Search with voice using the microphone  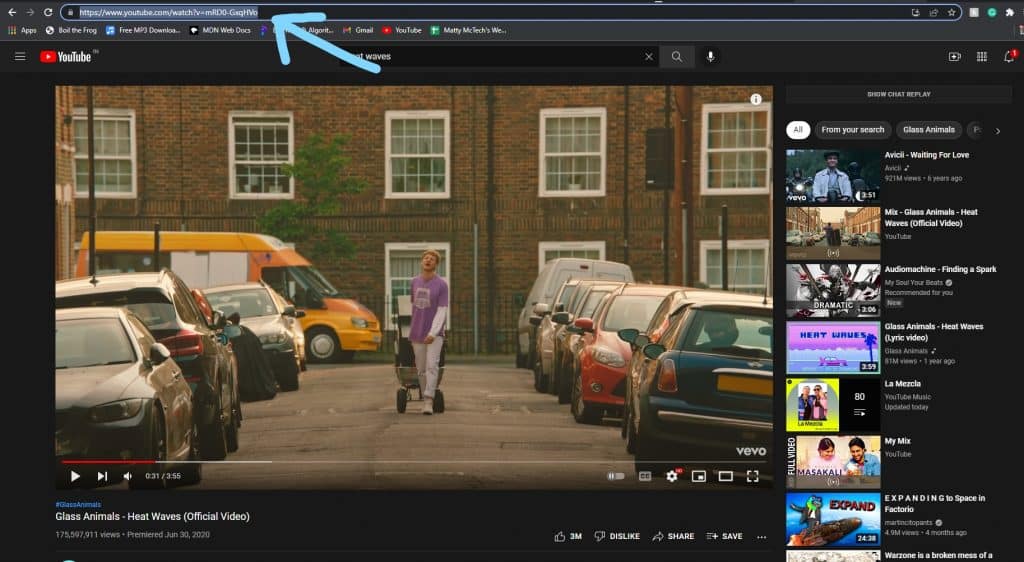[711, 57]
